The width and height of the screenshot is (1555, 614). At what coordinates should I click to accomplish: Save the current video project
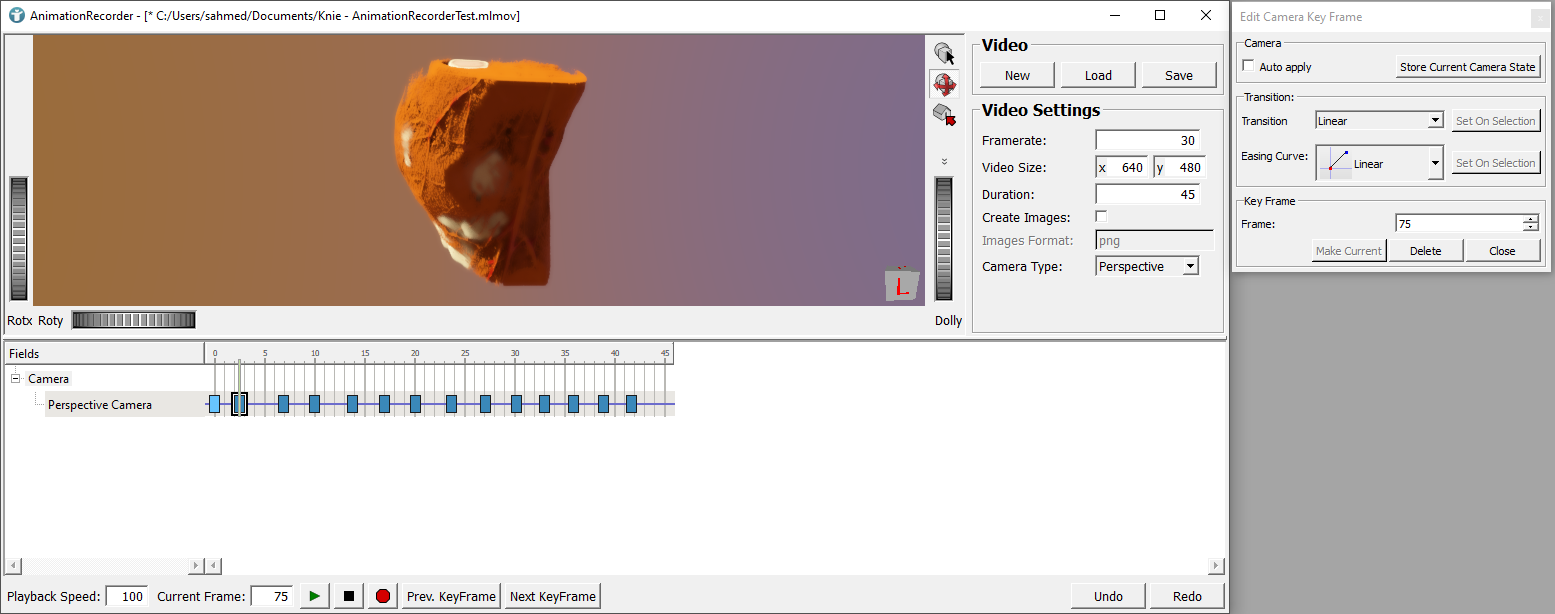point(1178,75)
